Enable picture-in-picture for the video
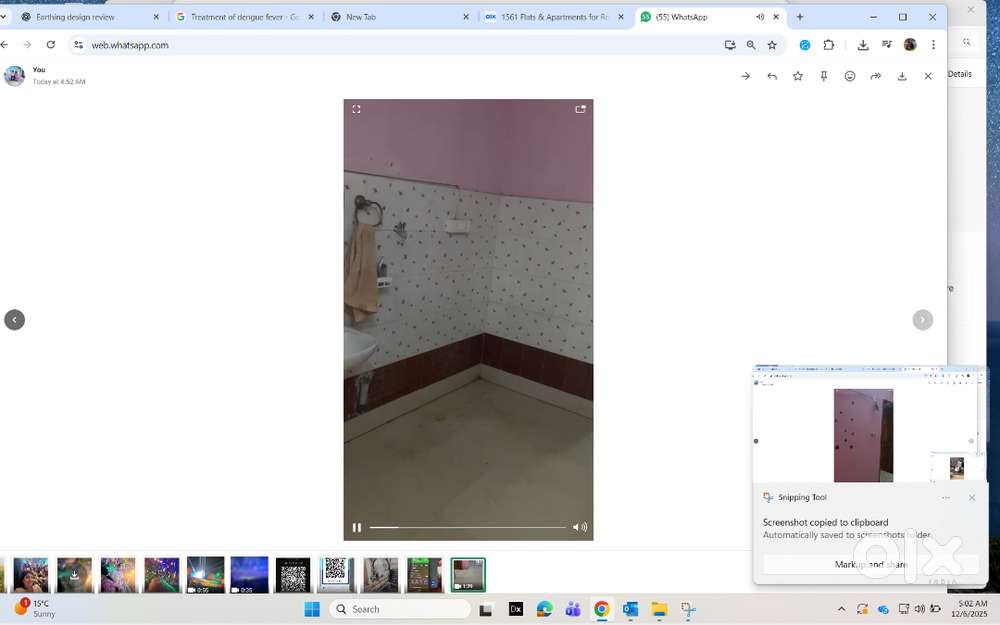Image resolution: width=1000 pixels, height=625 pixels. click(580, 109)
